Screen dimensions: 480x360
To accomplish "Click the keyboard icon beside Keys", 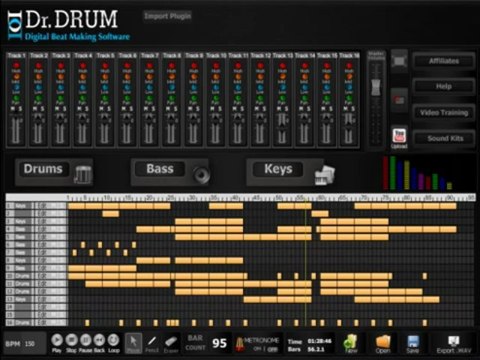I will click(324, 175).
